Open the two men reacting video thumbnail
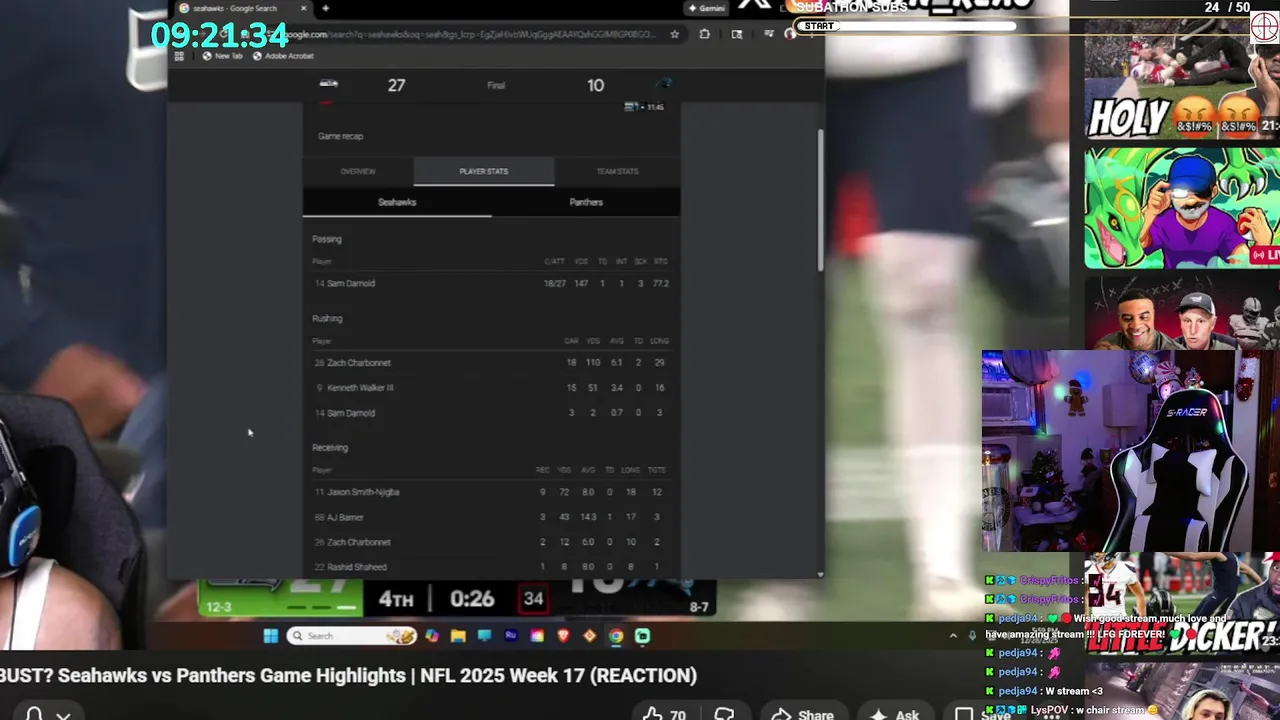The height and width of the screenshot is (720, 1280). [1182, 313]
